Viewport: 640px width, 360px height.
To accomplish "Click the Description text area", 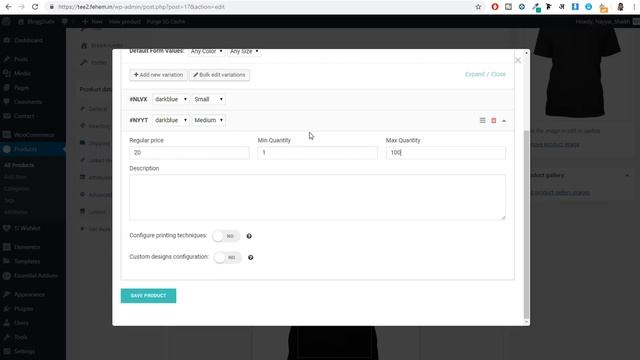I will click(x=317, y=197).
